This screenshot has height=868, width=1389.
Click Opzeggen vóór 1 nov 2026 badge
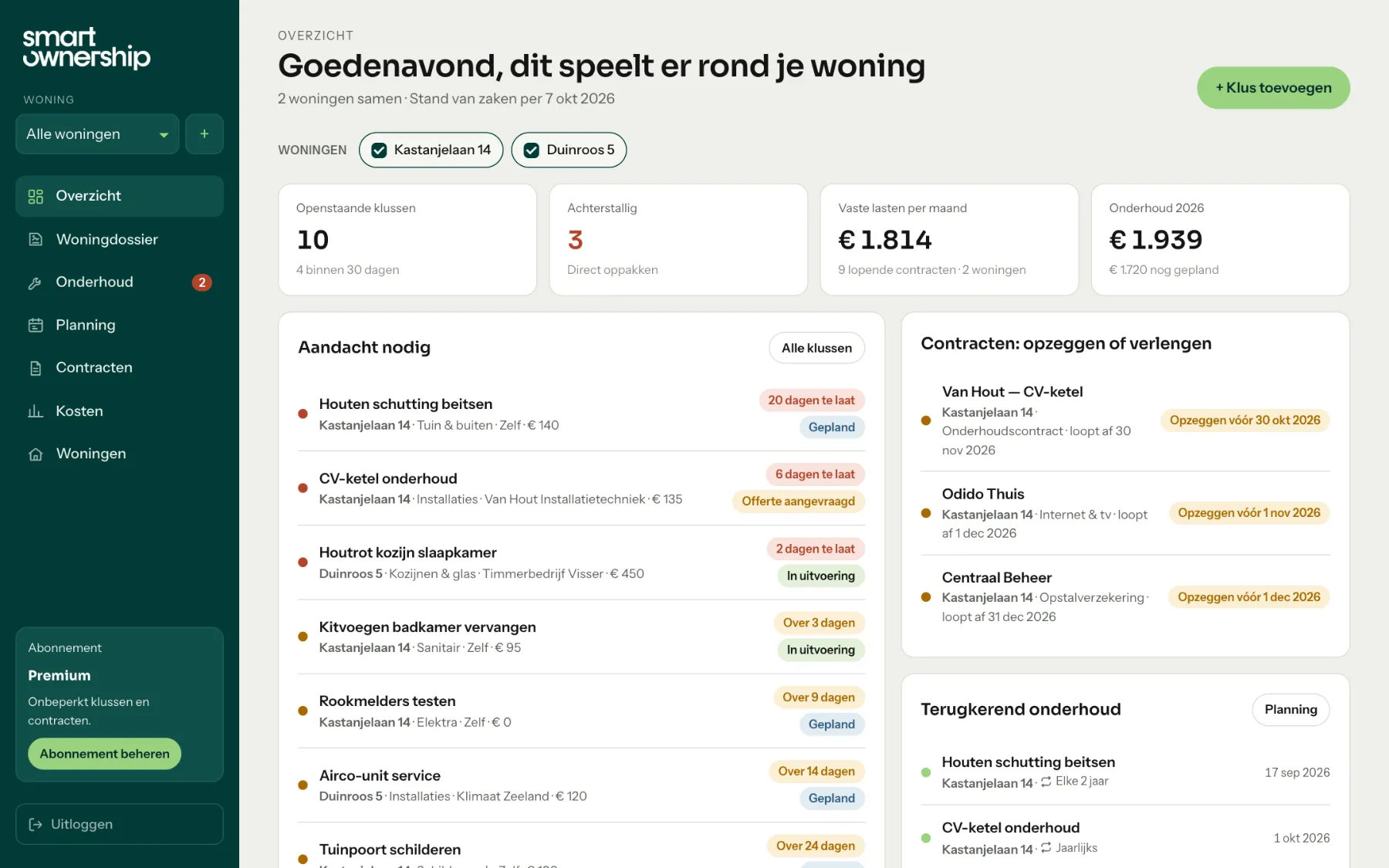[1249, 513]
